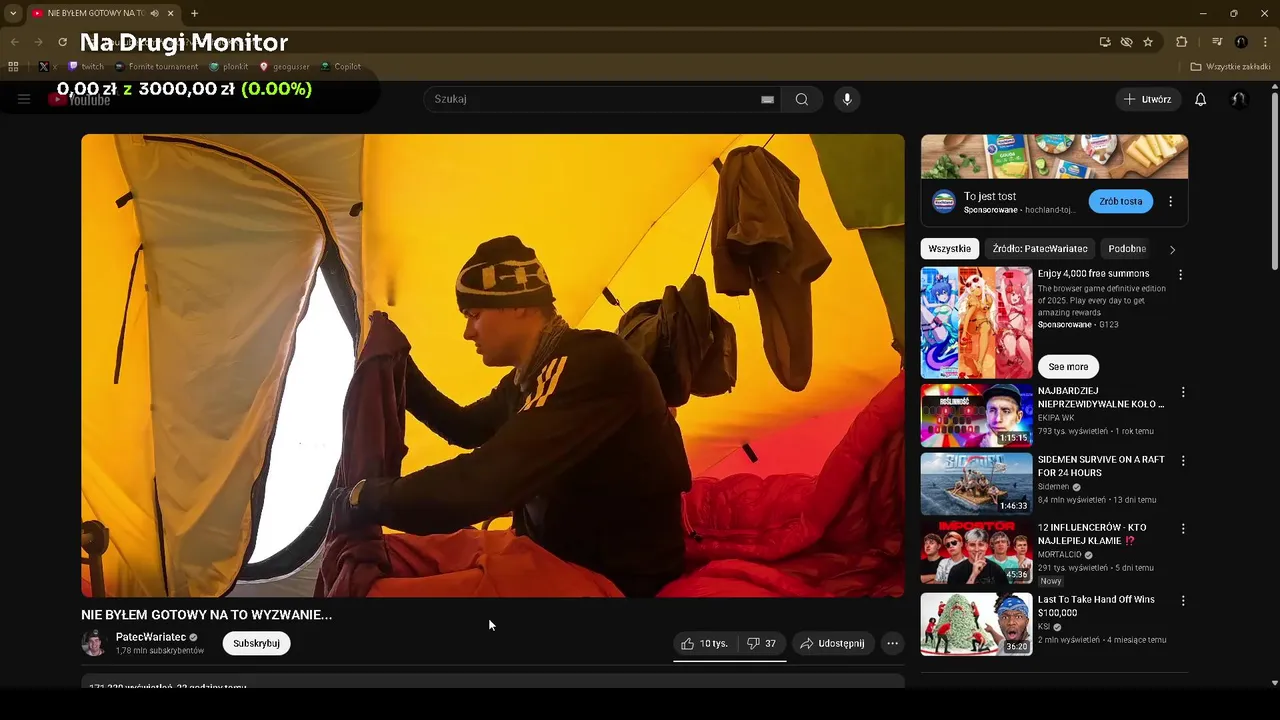Click the To jest tost ad banner
The image size is (1280, 720).
(x=1054, y=156)
